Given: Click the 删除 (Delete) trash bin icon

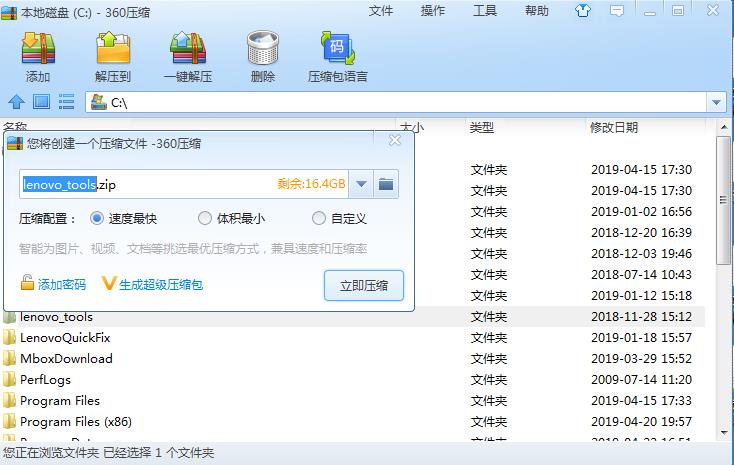Looking at the screenshot, I should point(263,48).
